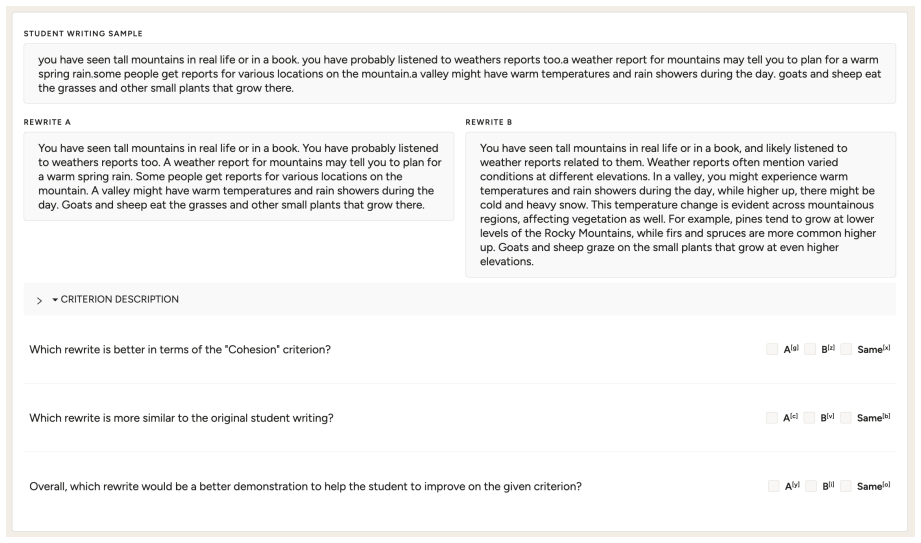Select the REWRITE B heading label
The width and height of the screenshot is (921, 543).
point(489,122)
